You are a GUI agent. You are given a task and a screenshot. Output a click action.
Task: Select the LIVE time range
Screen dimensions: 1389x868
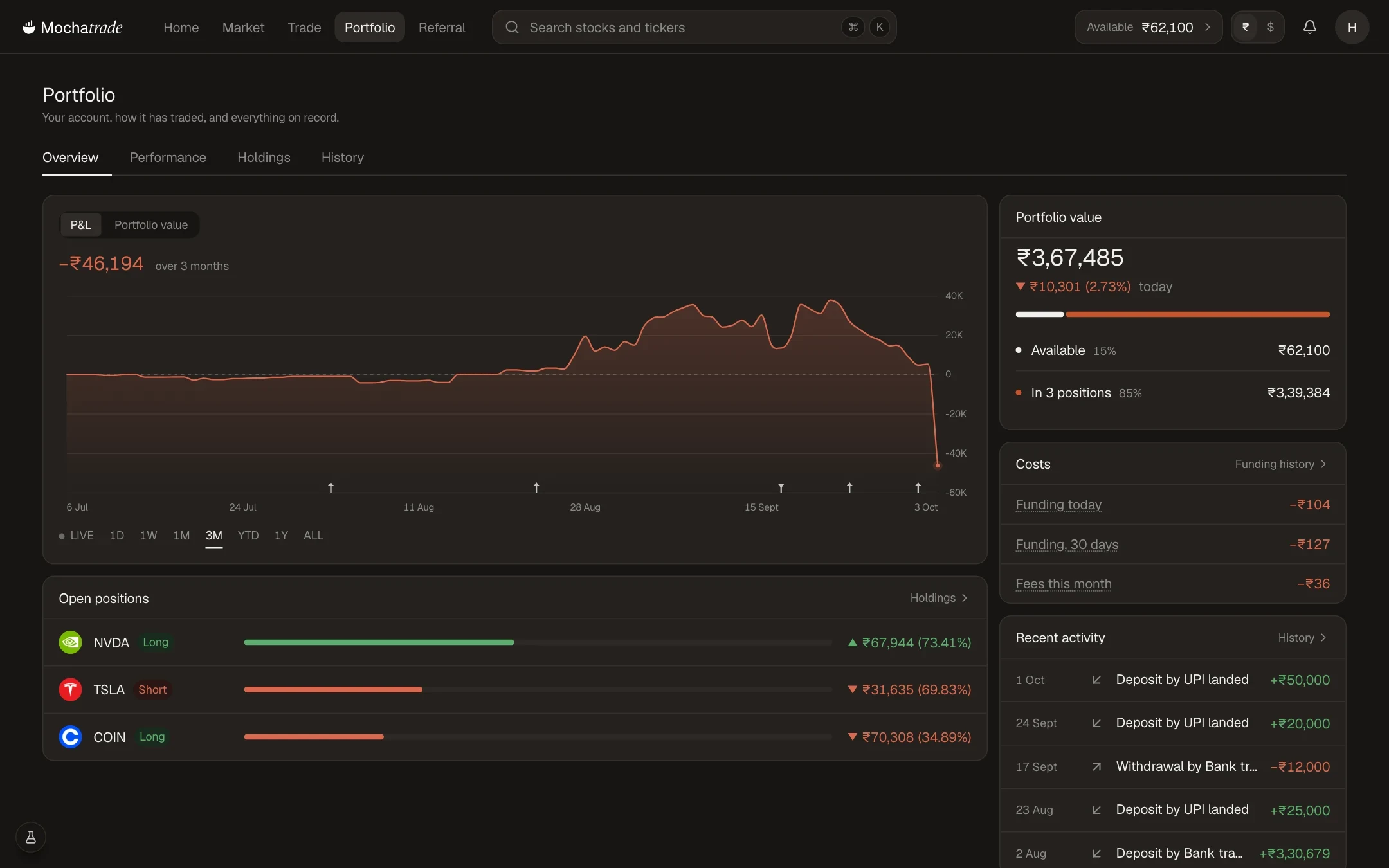[x=77, y=536]
